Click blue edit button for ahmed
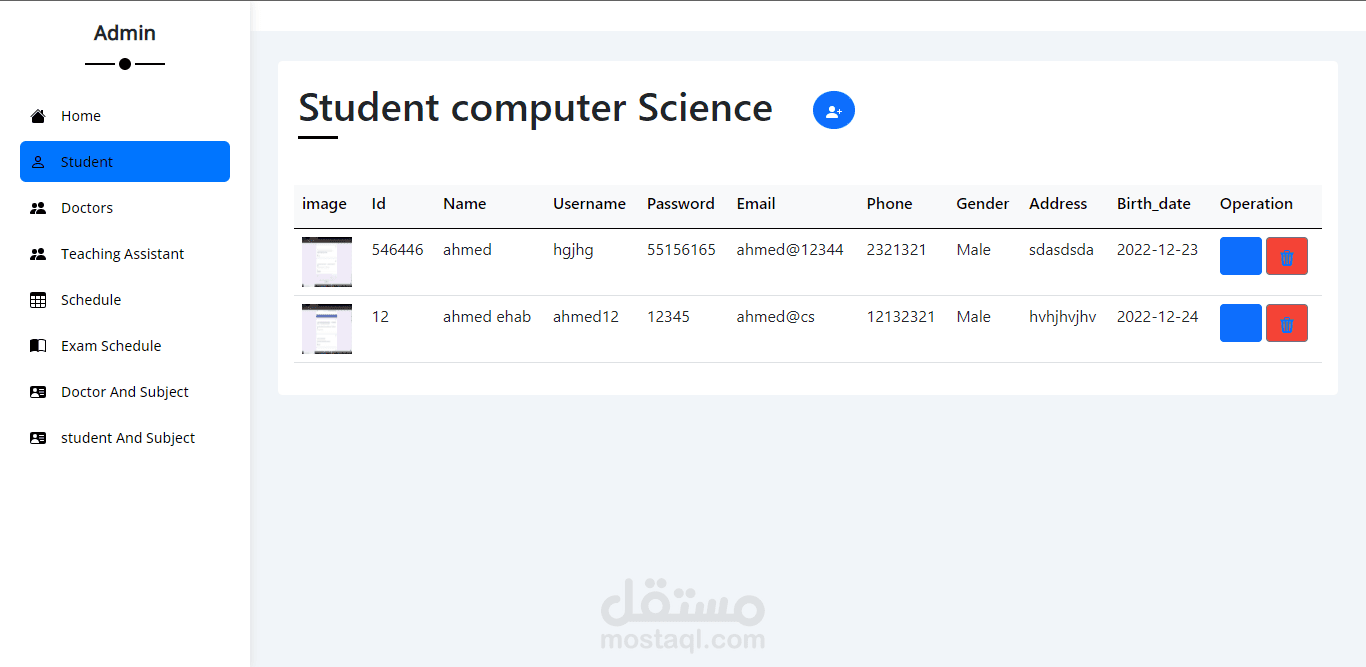The width and height of the screenshot is (1366, 667). (x=1240, y=256)
